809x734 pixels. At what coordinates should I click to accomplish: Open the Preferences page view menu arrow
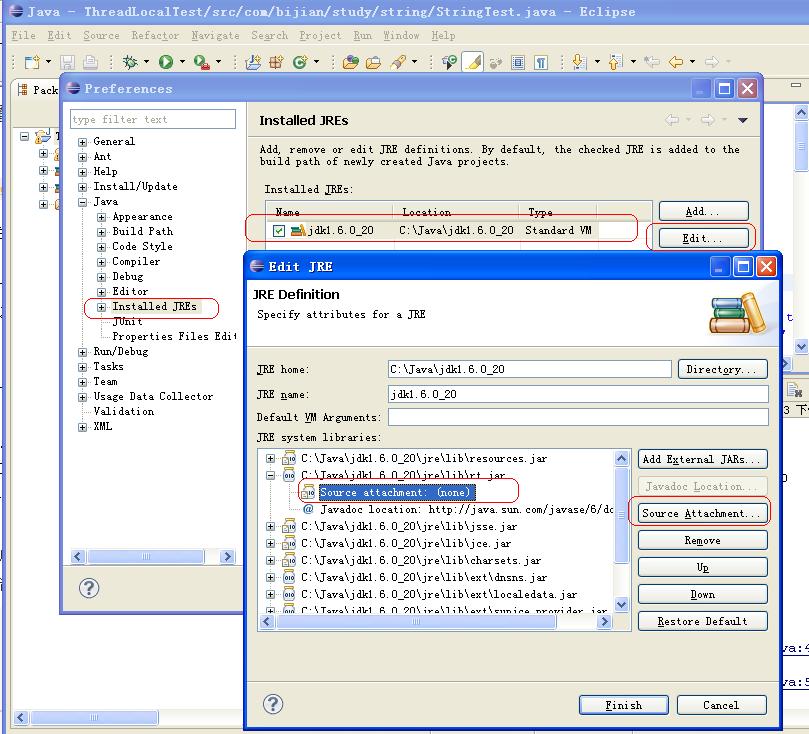pyautogui.click(x=743, y=120)
